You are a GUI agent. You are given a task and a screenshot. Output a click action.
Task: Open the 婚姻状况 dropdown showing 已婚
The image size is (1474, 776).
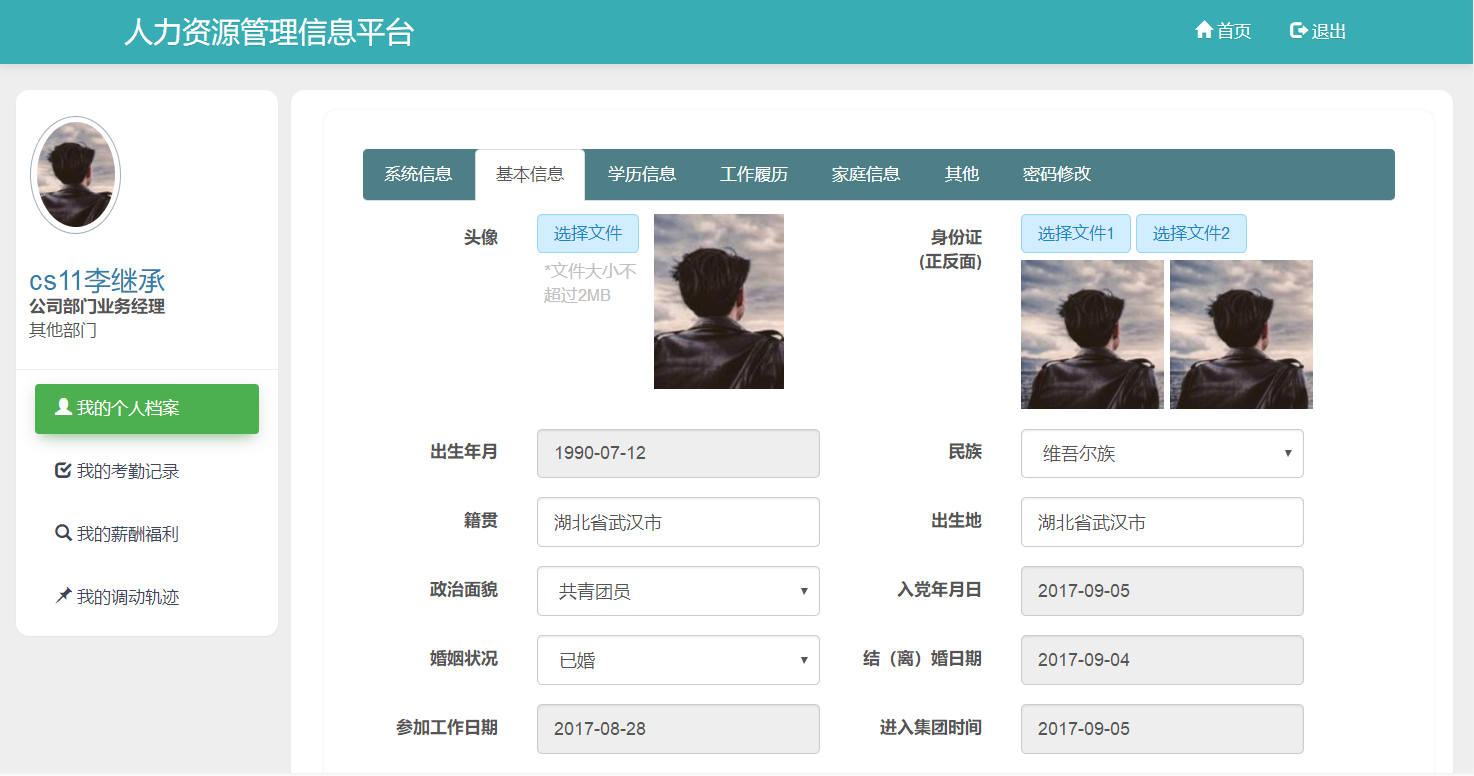coord(678,661)
